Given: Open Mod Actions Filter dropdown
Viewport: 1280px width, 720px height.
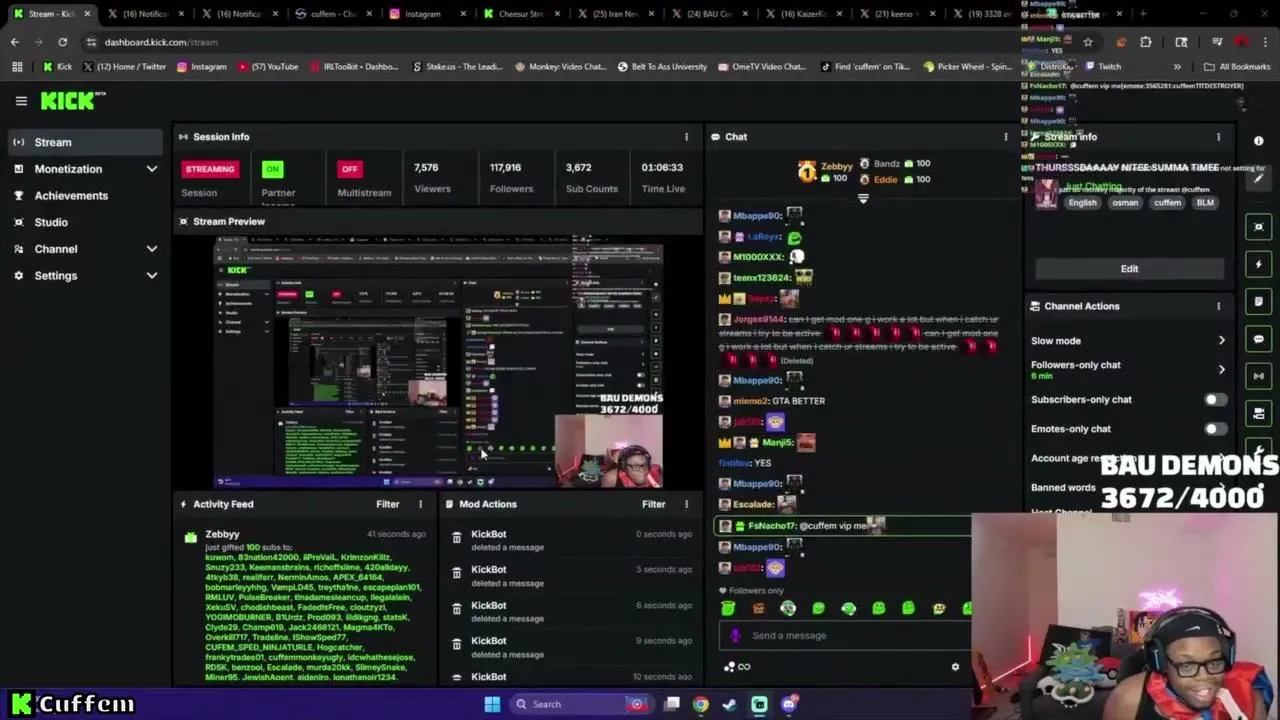Looking at the screenshot, I should pos(653,504).
